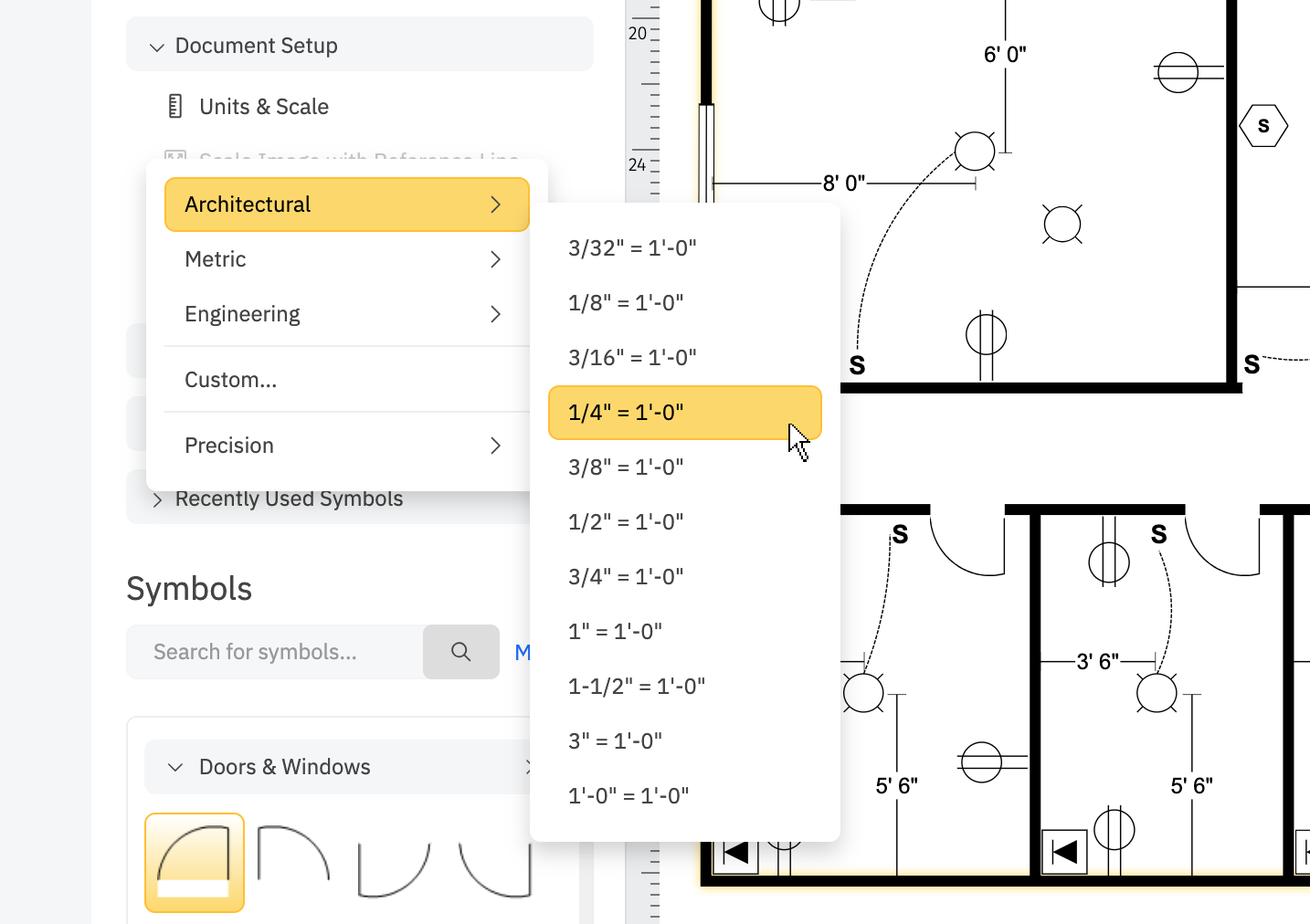1310x924 pixels.
Task: Collapse the Document Setup section
Action: coord(156,45)
